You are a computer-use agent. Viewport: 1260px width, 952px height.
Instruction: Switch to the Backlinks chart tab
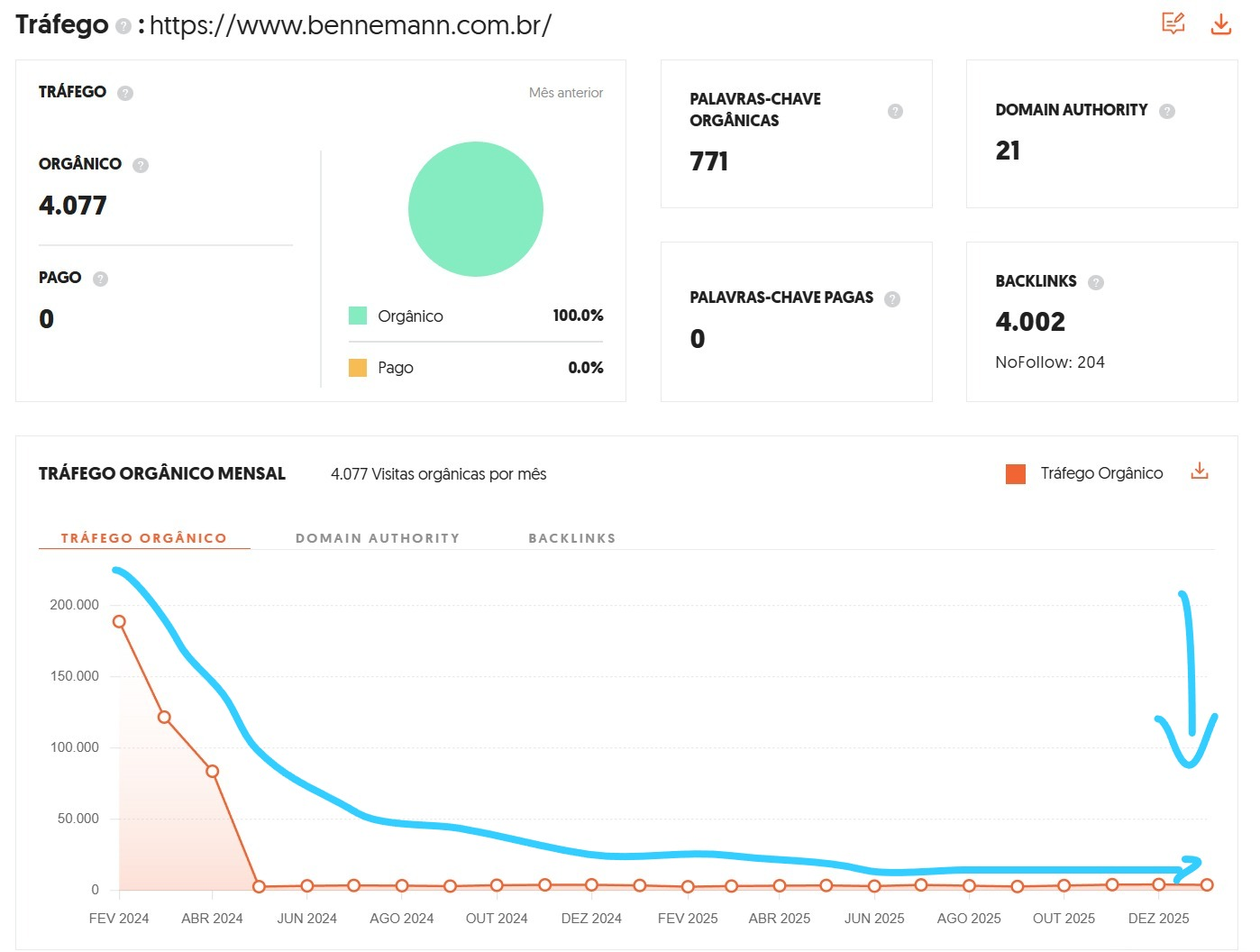tap(572, 537)
